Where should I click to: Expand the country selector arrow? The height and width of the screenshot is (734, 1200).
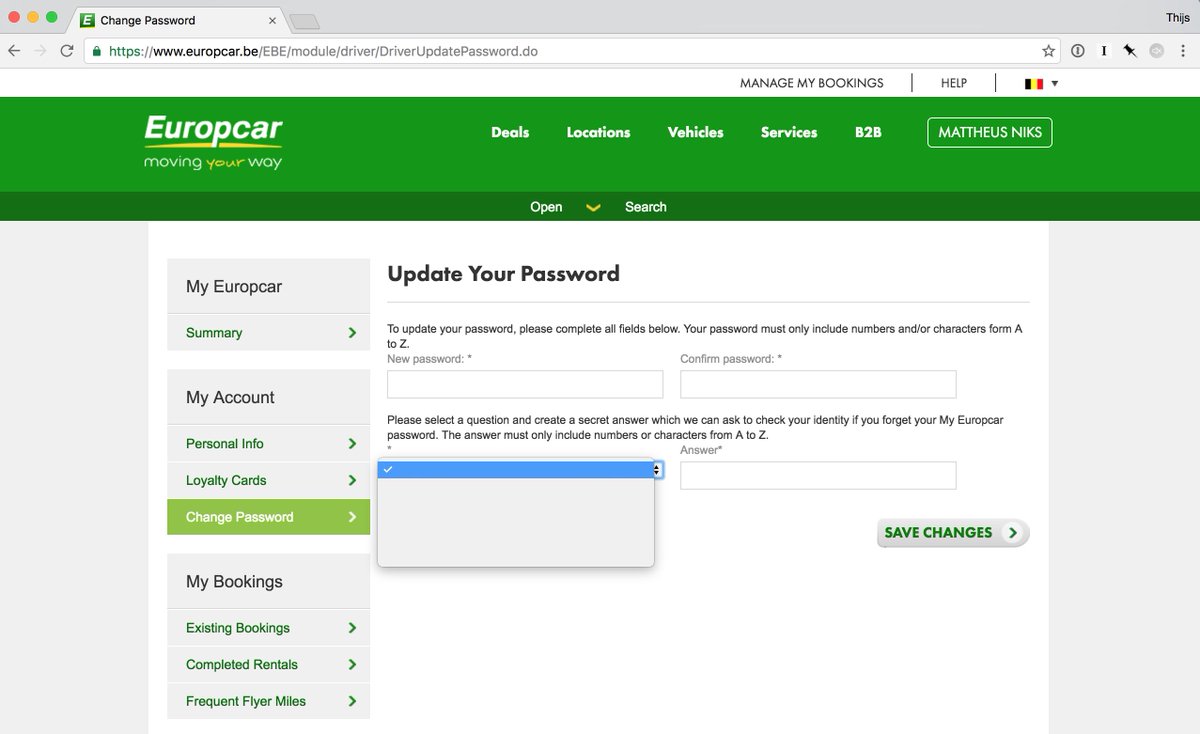point(1055,84)
